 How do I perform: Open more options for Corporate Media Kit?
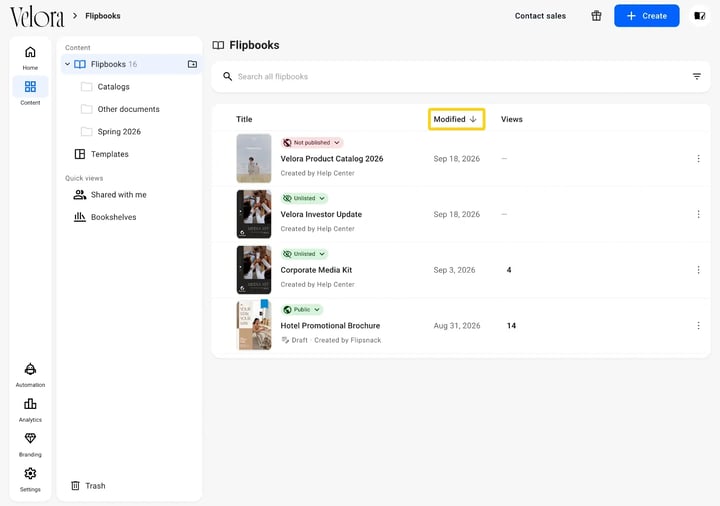click(698, 270)
